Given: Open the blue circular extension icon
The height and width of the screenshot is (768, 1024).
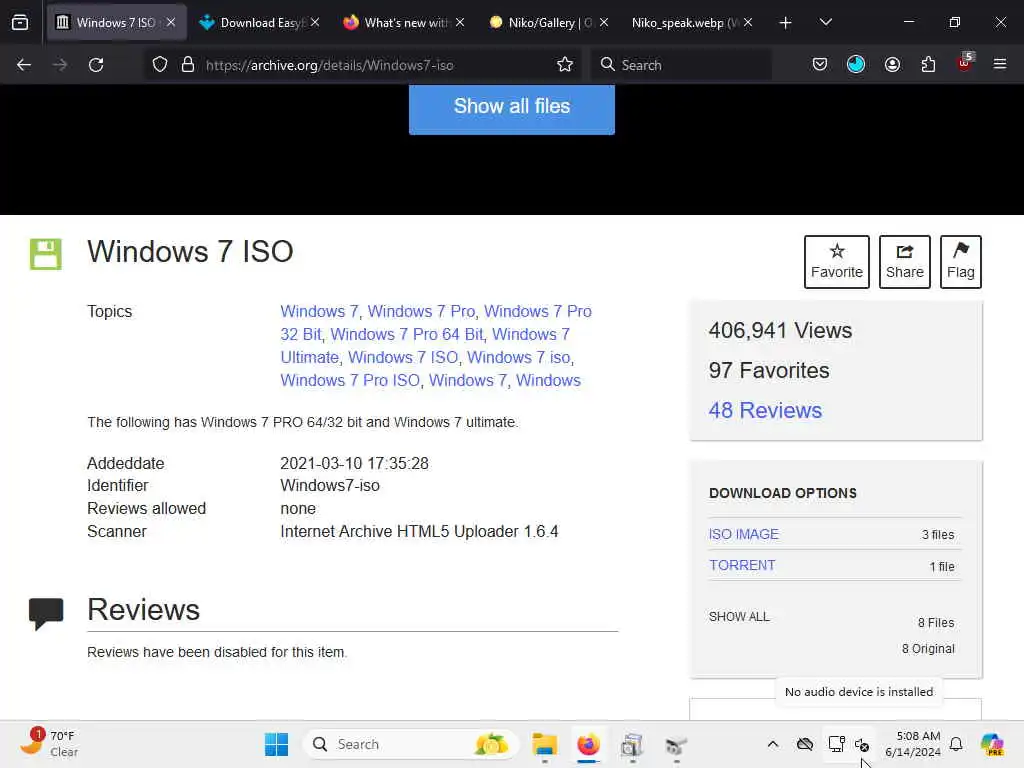Looking at the screenshot, I should click(x=856, y=65).
